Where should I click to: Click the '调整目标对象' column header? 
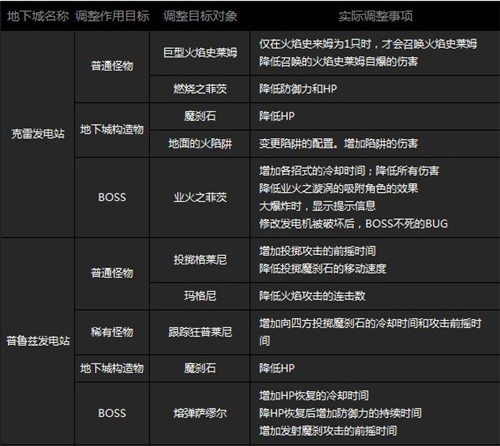pos(200,16)
